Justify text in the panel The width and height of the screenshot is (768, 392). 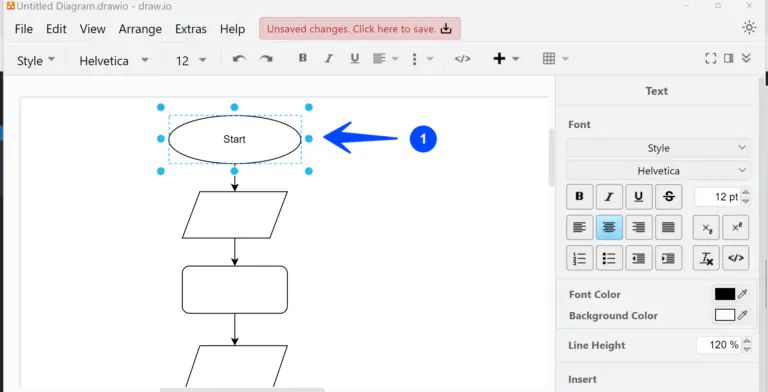click(x=668, y=227)
